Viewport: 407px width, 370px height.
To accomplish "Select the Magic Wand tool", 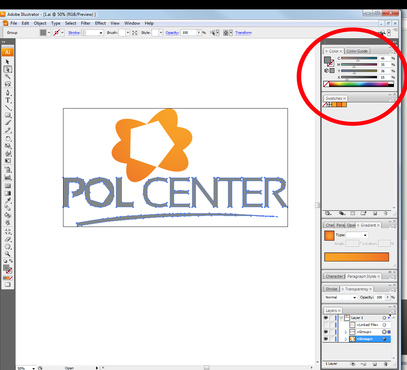I will coord(7,77).
